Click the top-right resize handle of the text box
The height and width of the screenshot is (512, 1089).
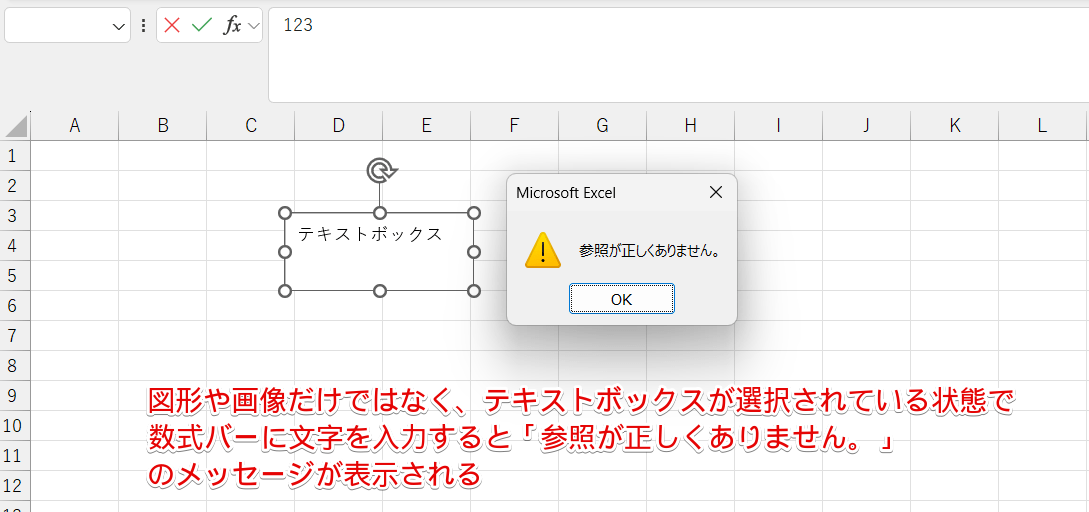tap(474, 213)
